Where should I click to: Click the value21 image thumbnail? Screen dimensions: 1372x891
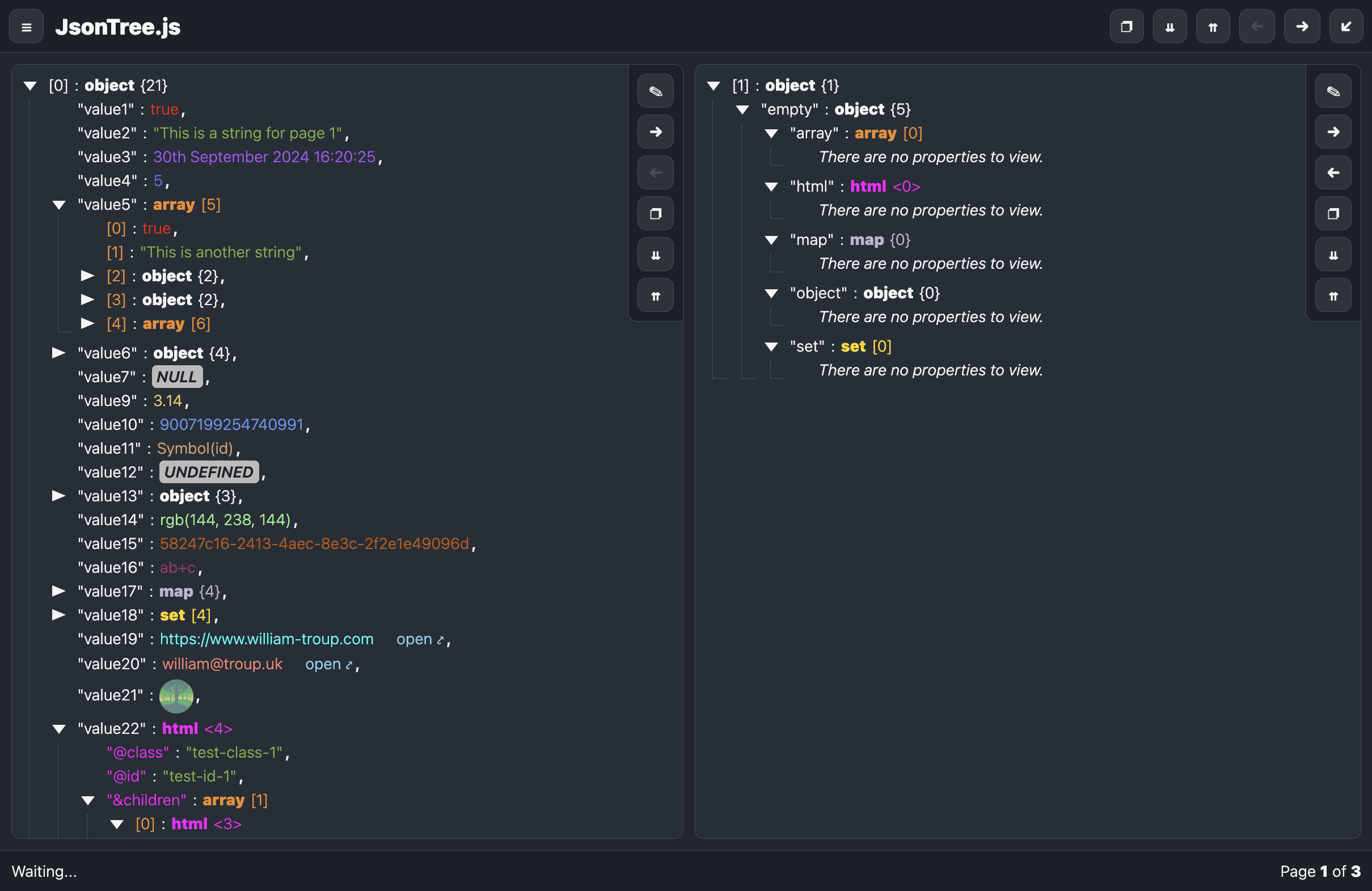tap(176, 696)
